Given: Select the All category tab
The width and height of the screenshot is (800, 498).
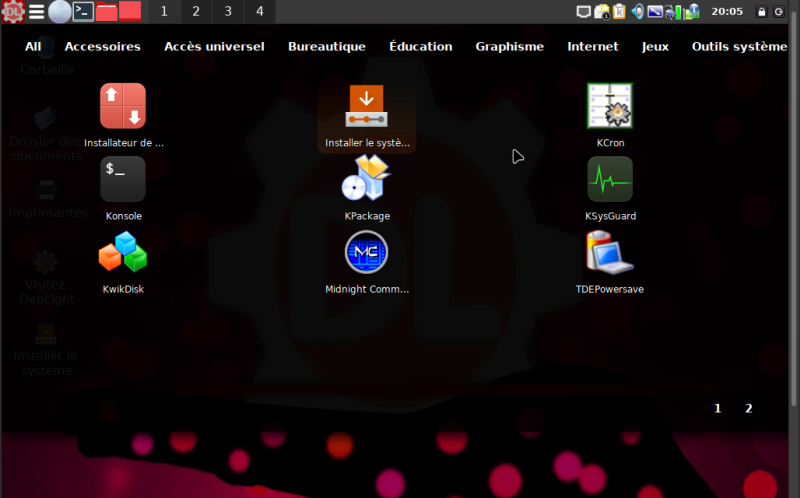Looking at the screenshot, I should 33,46.
